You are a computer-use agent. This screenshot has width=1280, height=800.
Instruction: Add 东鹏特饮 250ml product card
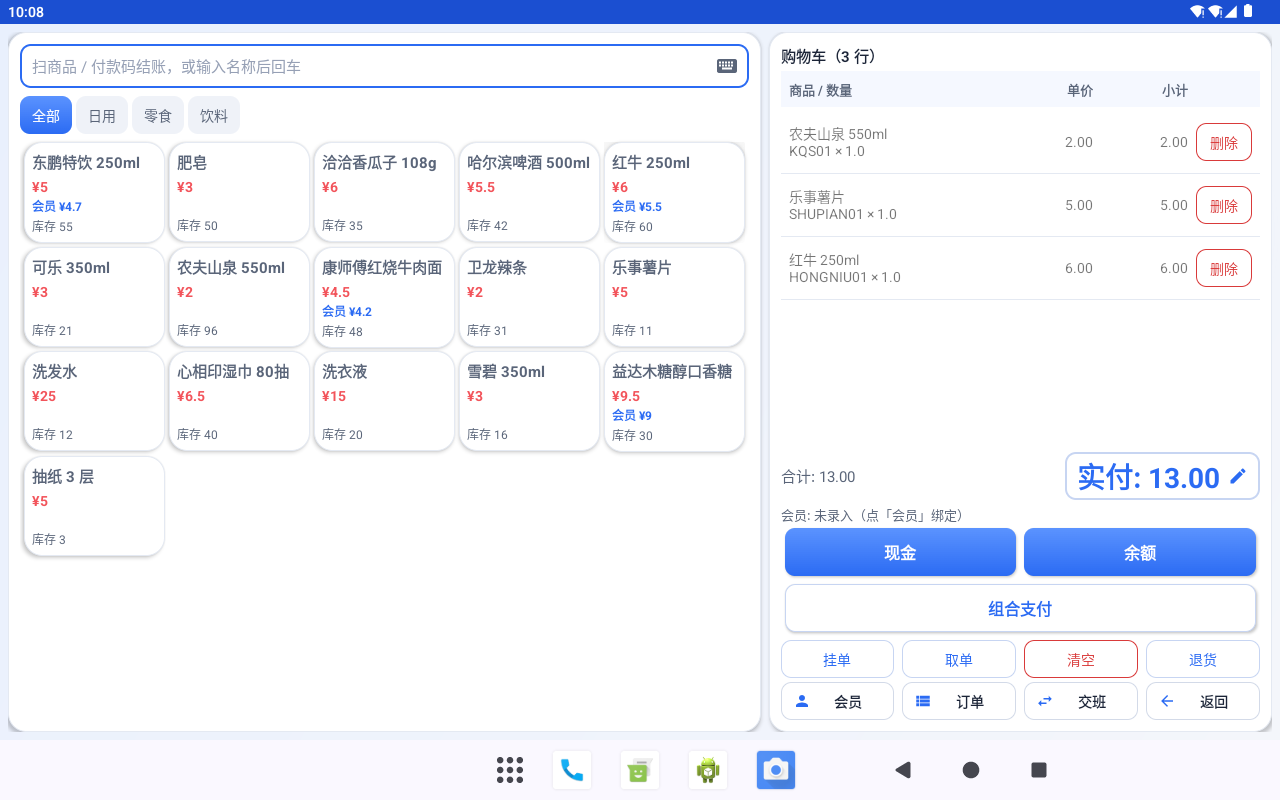[x=94, y=193]
